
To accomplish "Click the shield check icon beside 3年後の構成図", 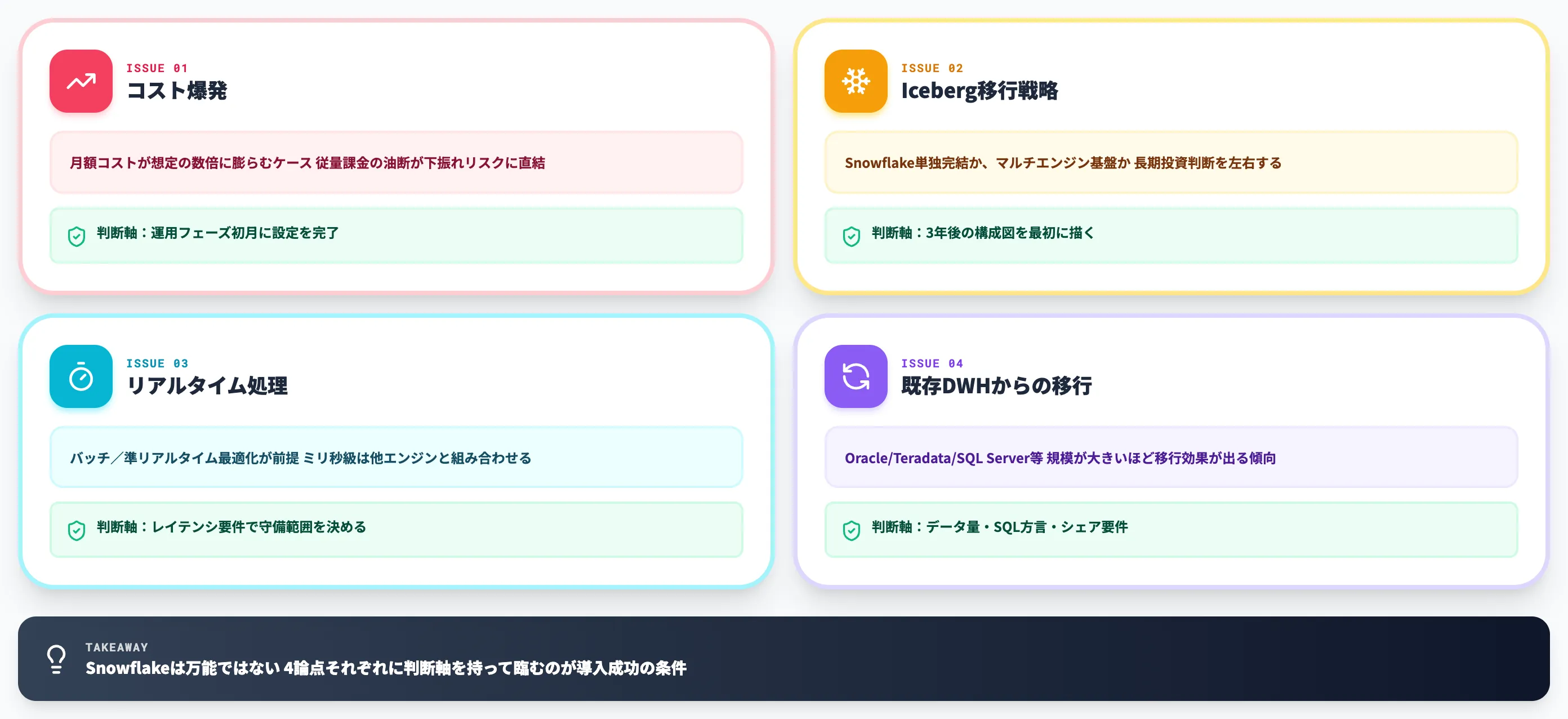I will (852, 236).
